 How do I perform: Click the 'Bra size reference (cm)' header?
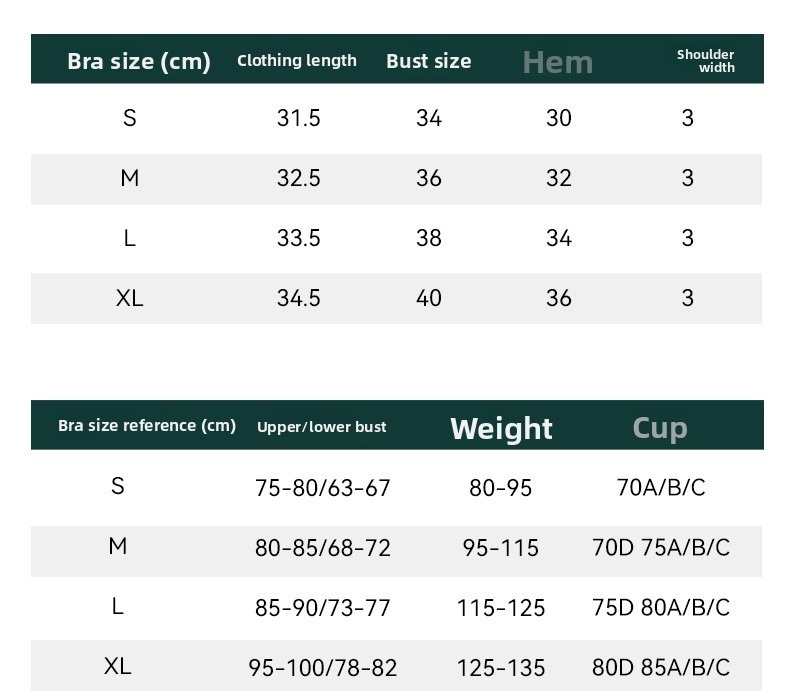[x=147, y=426]
